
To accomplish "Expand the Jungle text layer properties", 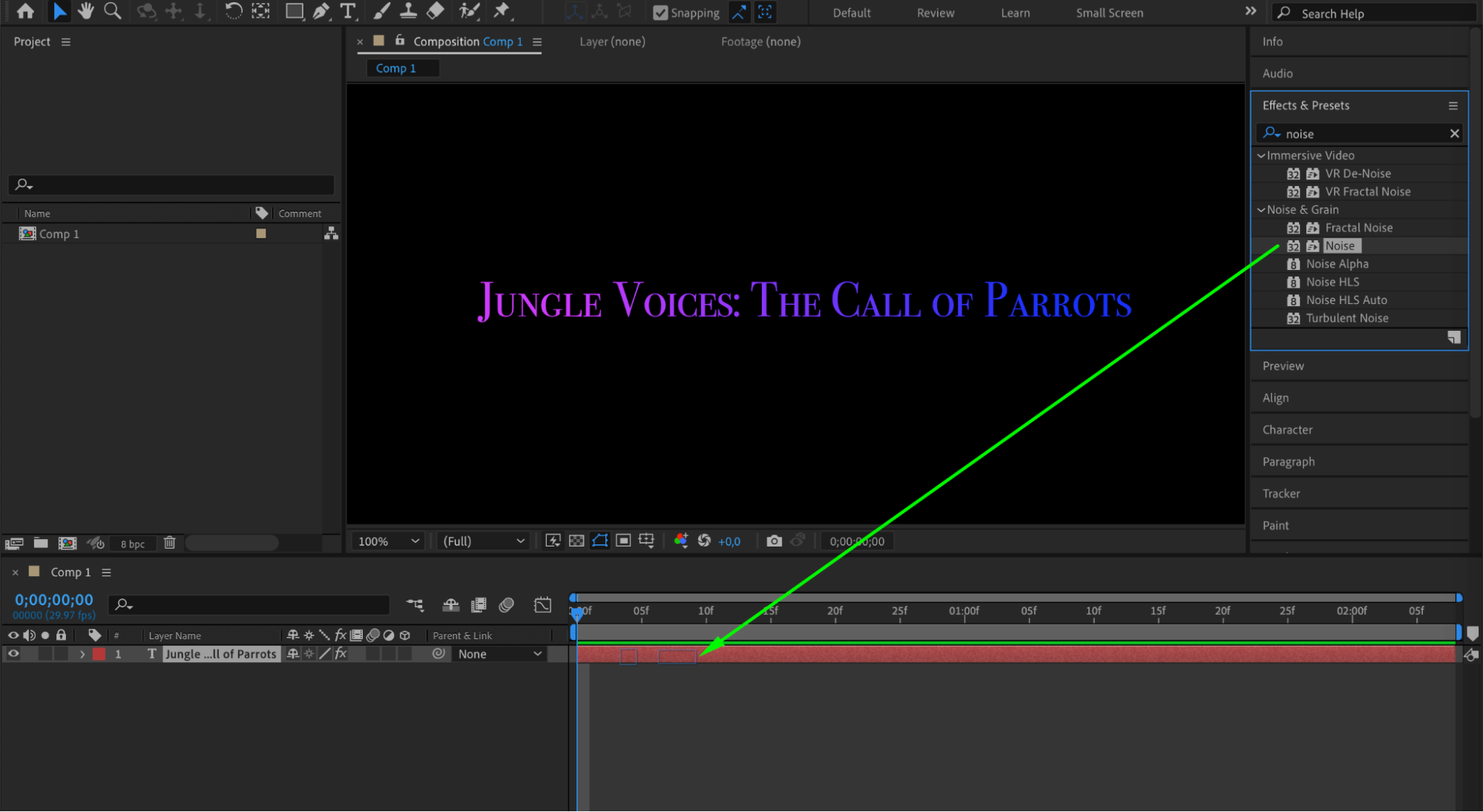I will point(82,654).
